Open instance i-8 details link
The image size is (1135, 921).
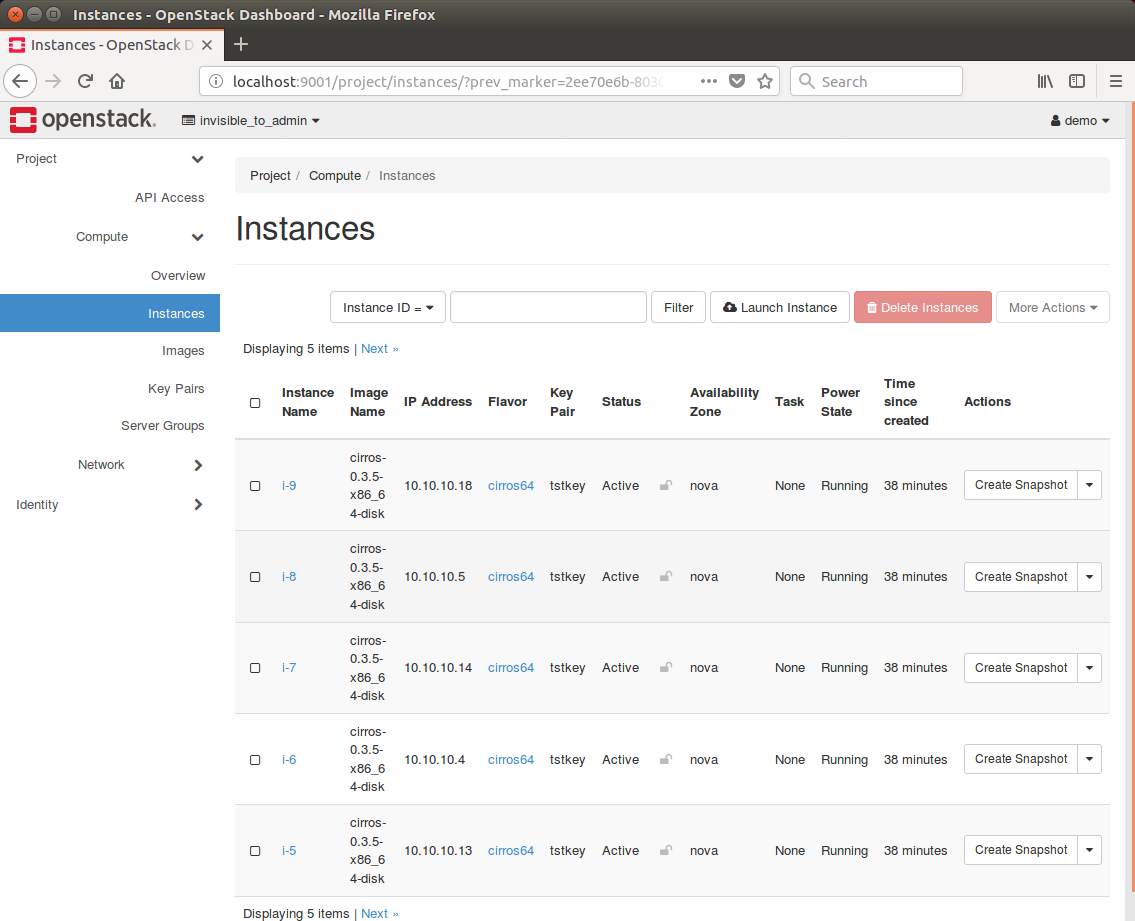point(289,577)
